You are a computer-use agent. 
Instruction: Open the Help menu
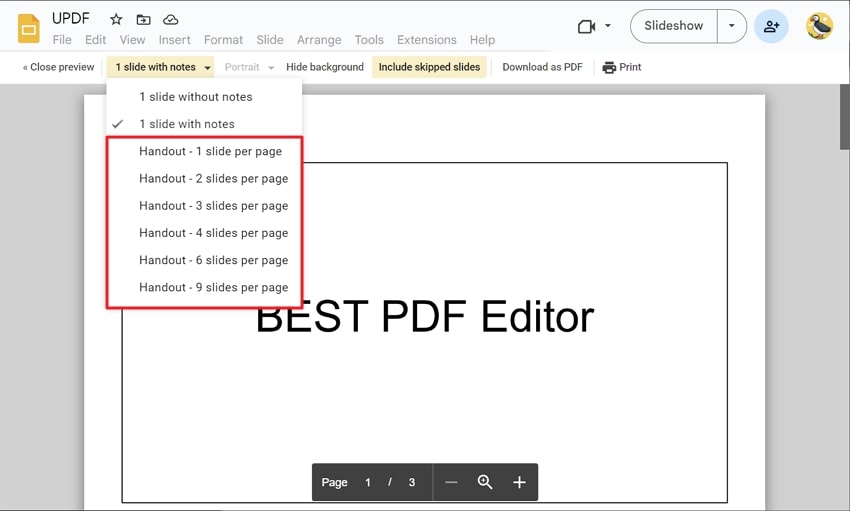pyautogui.click(x=482, y=40)
